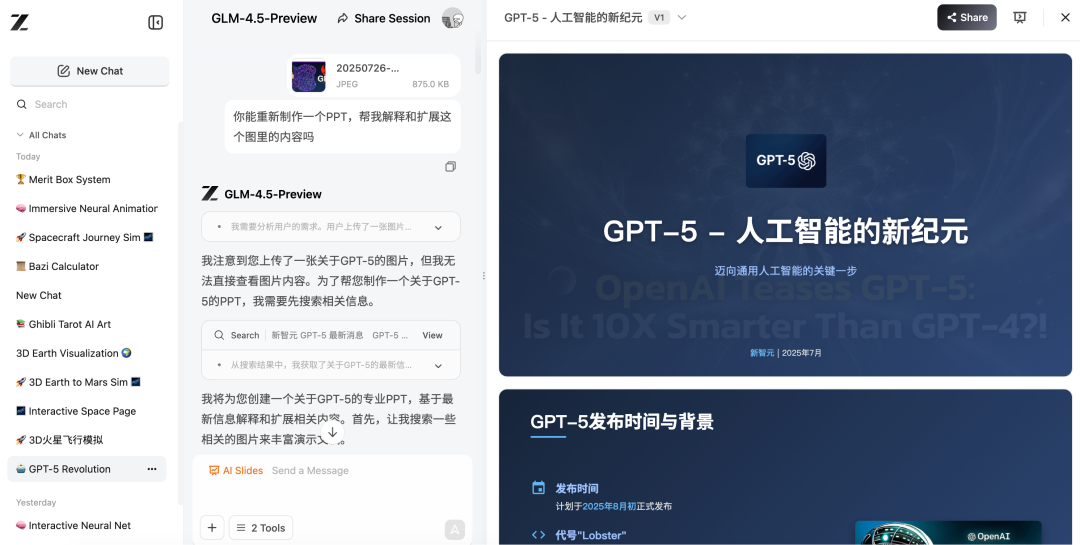Expand the first thinking process chevron
Image resolution: width=1080 pixels, height=545 pixels.
438,227
